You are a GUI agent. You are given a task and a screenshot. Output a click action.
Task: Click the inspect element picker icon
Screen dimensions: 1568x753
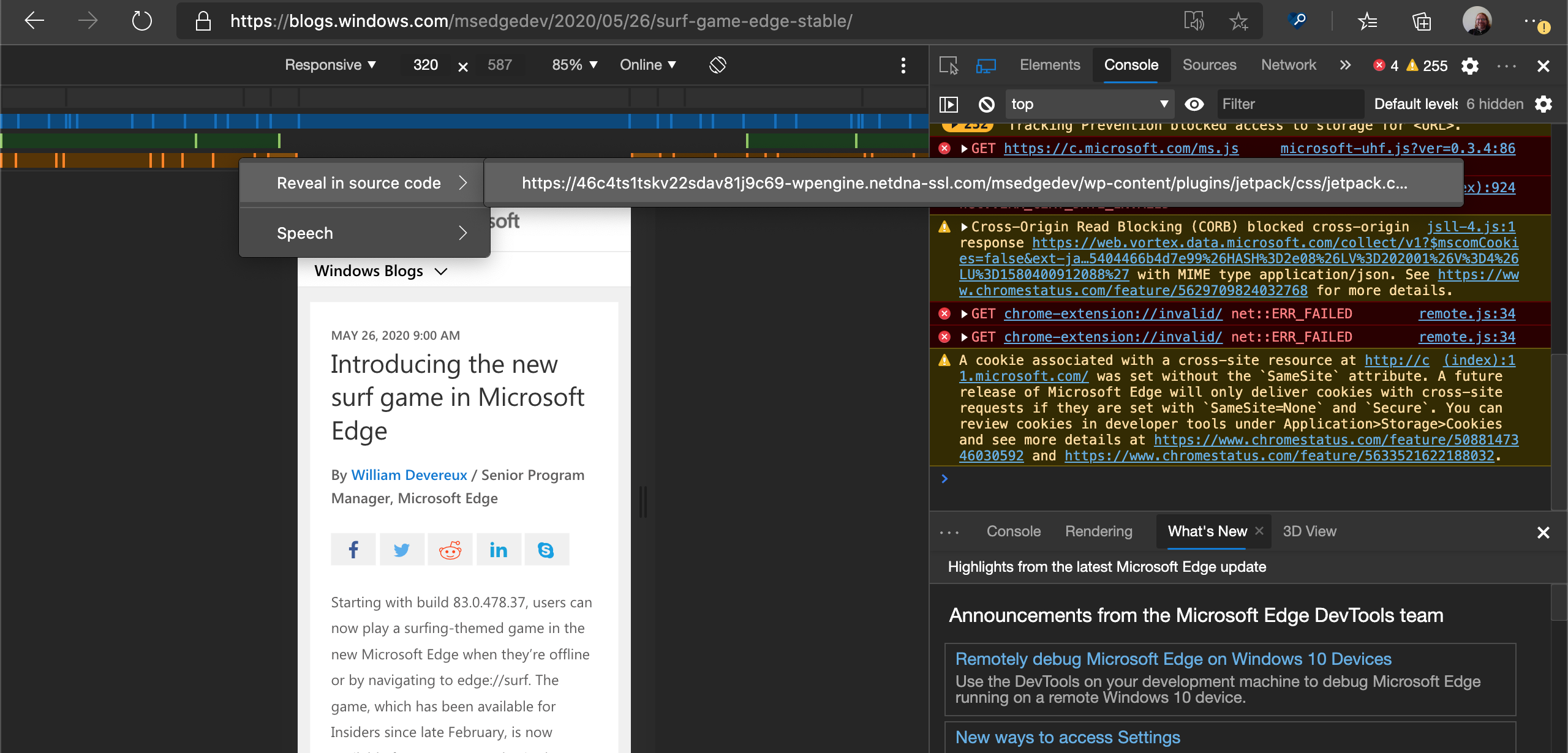tap(949, 66)
